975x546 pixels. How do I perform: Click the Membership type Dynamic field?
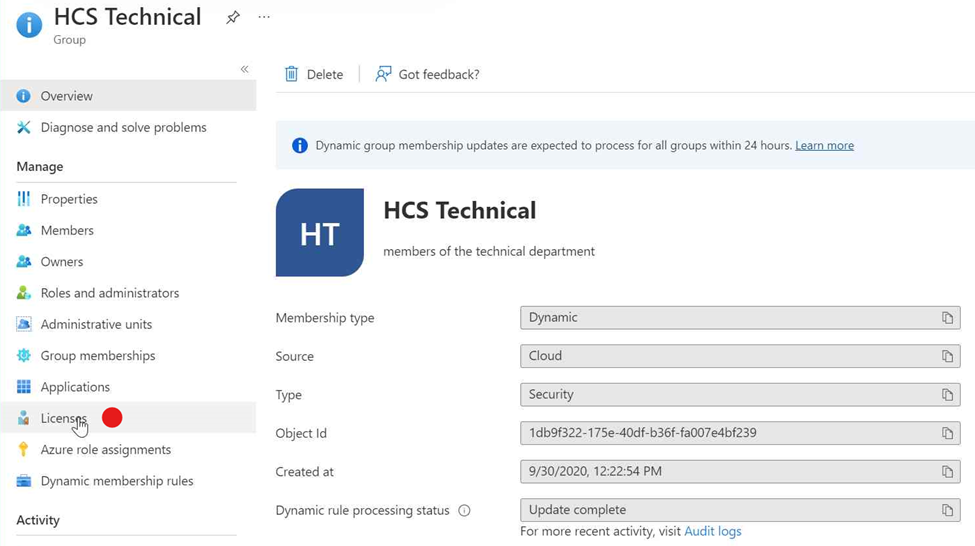740,318
